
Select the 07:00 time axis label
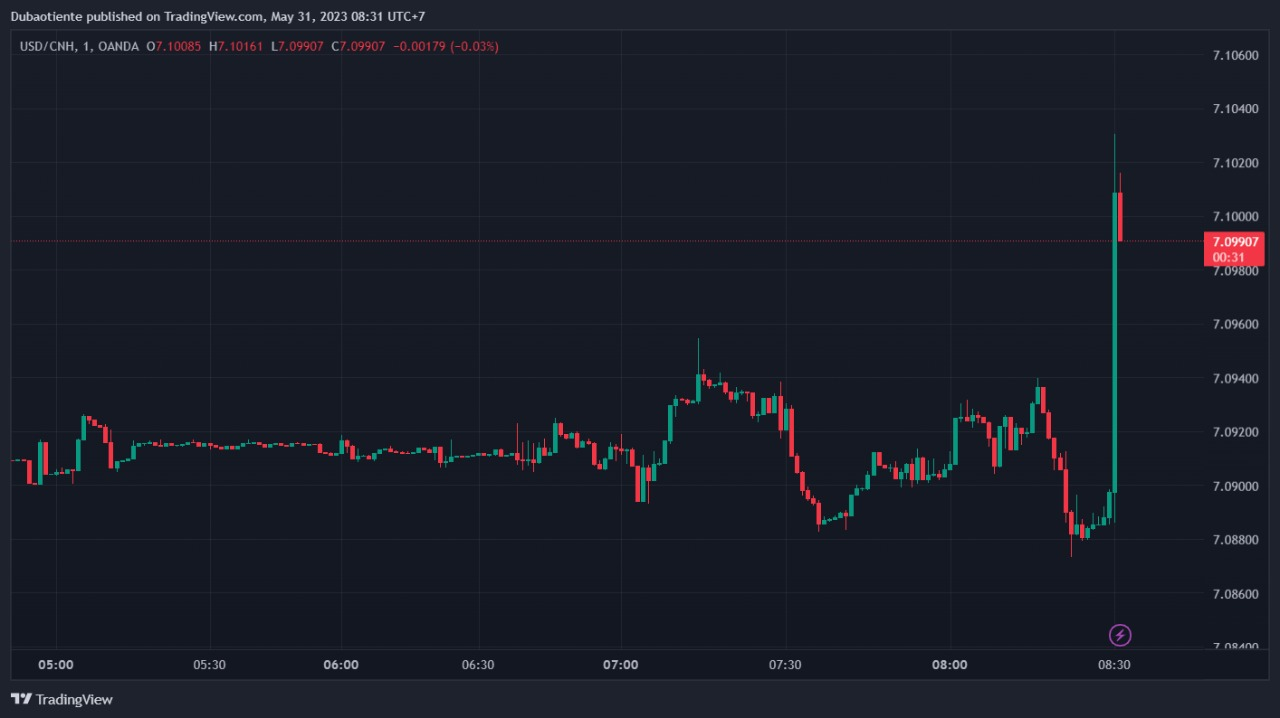click(x=621, y=665)
